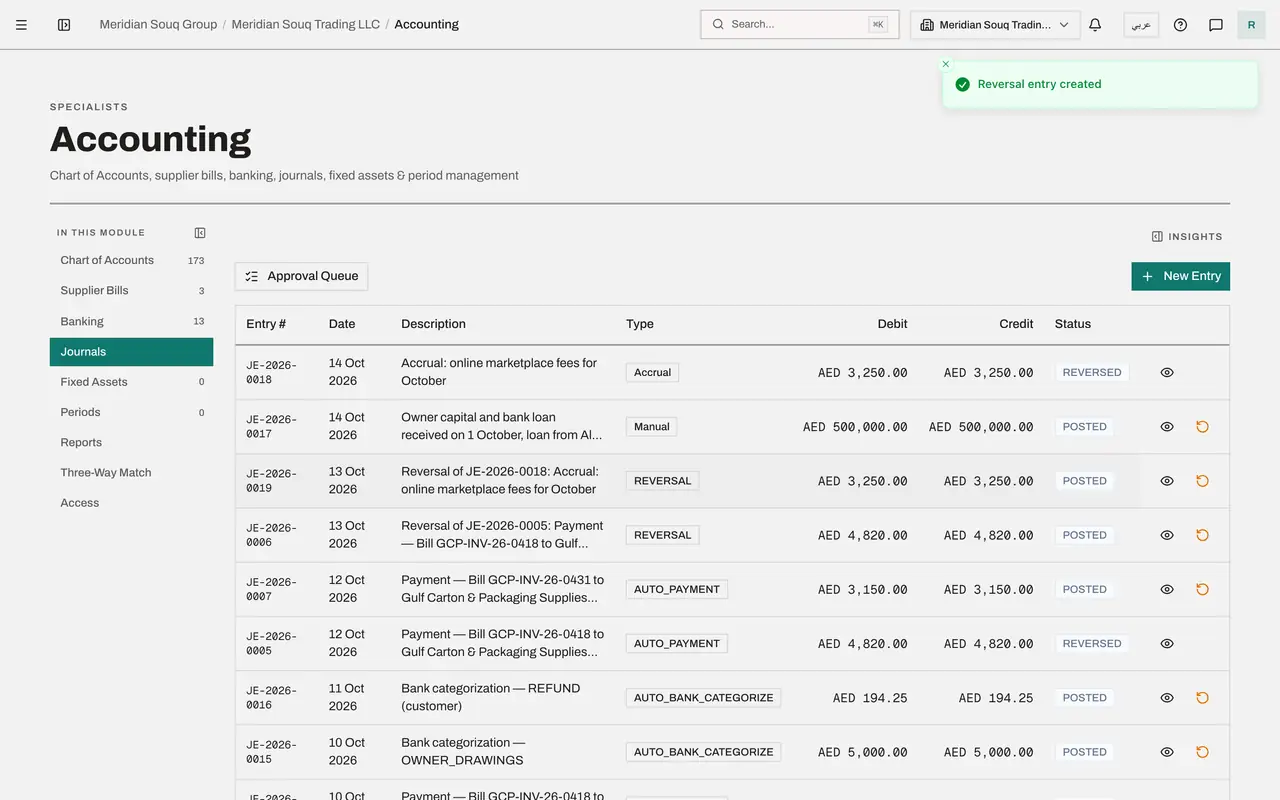Switch language to Arabic
Image resolution: width=1280 pixels, height=800 pixels.
tap(1141, 25)
